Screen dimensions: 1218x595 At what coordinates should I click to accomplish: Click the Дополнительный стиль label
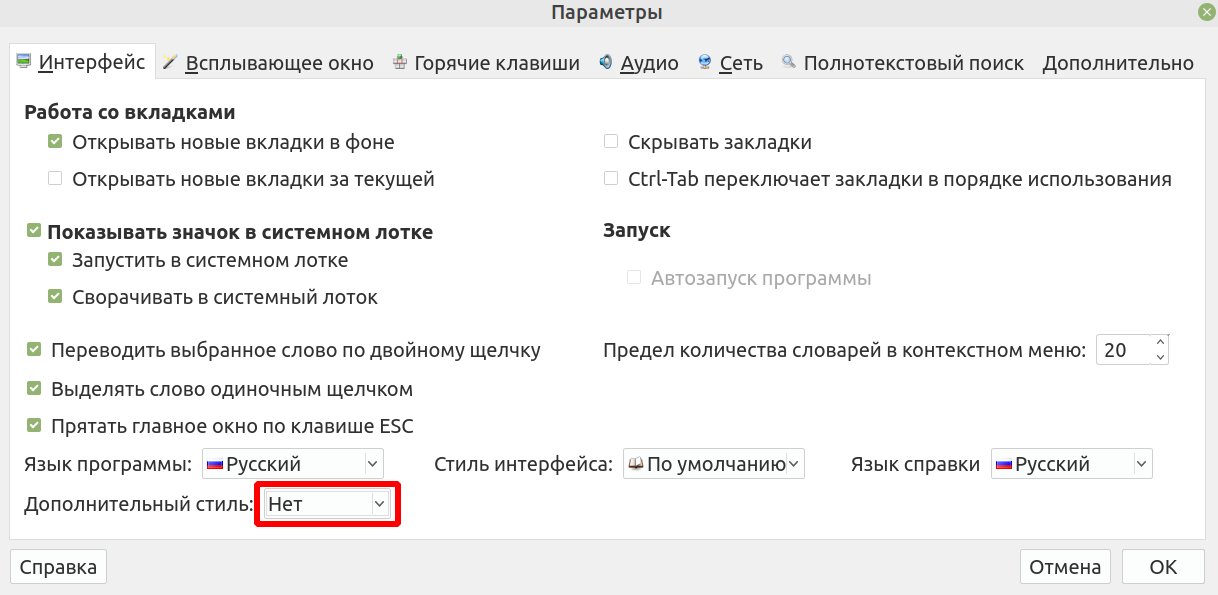coord(138,505)
